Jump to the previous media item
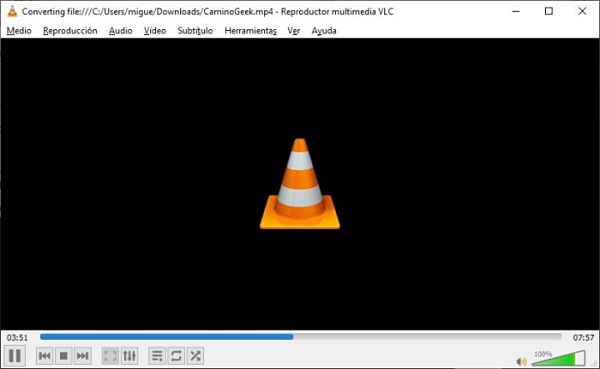600x369 pixels. click(44, 356)
